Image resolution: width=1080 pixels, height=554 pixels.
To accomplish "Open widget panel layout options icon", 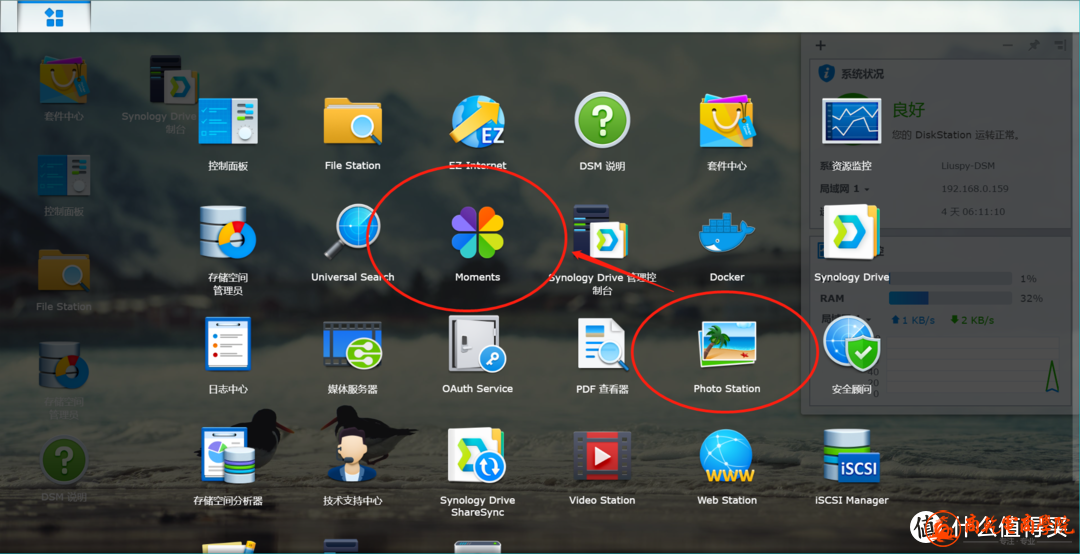I will tap(1059, 45).
